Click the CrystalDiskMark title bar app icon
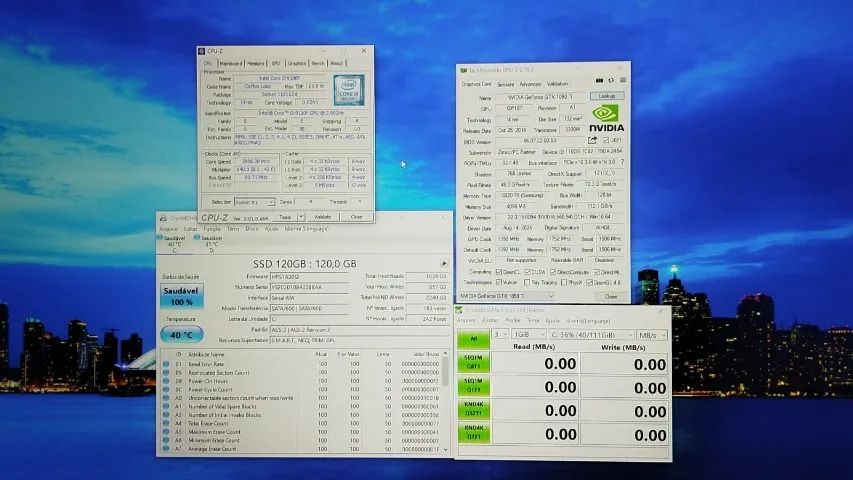The image size is (853, 480). tap(459, 310)
